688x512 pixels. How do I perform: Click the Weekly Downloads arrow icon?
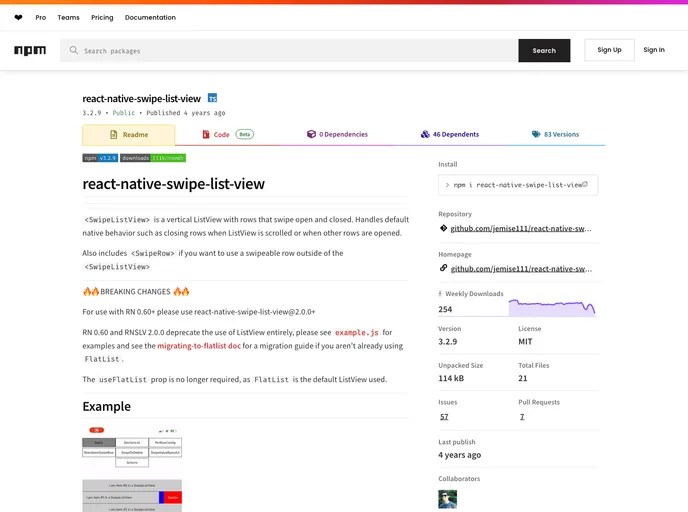coord(440,294)
